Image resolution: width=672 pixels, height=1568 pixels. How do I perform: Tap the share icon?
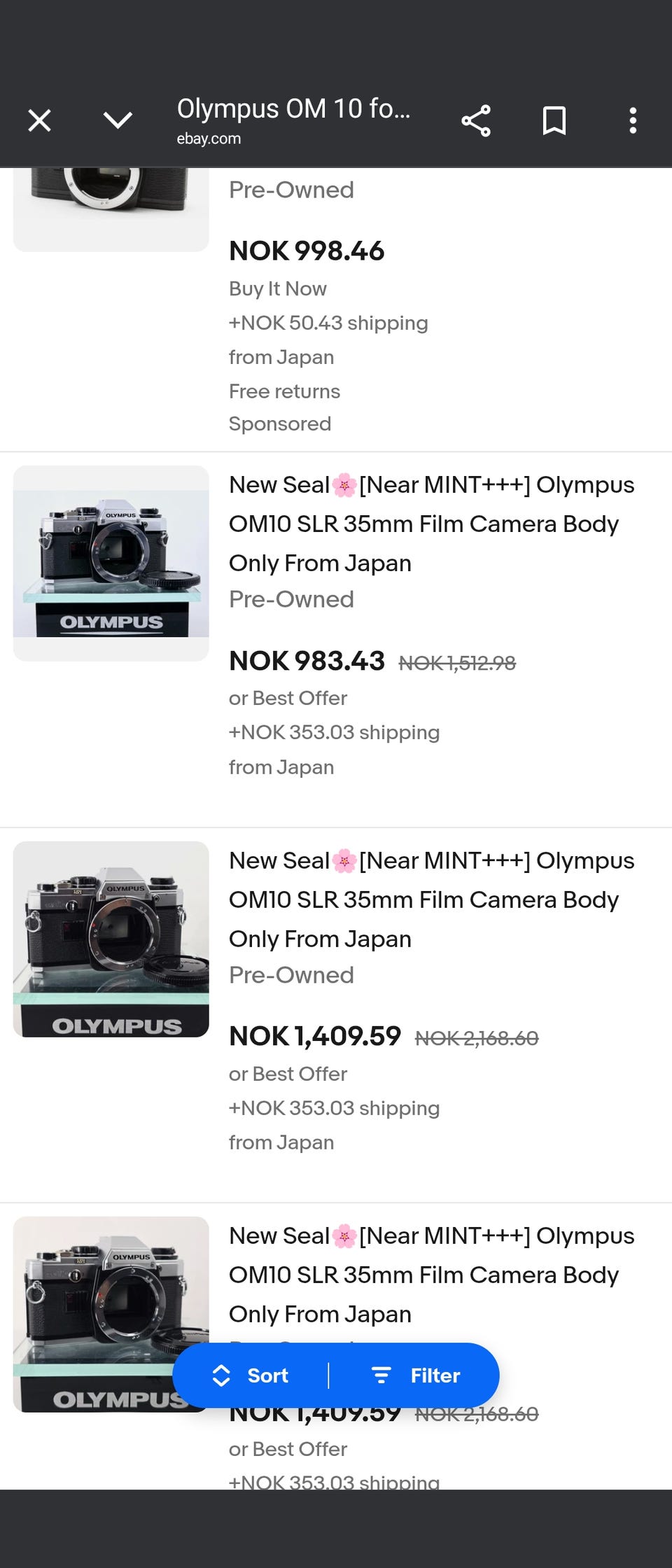(476, 120)
